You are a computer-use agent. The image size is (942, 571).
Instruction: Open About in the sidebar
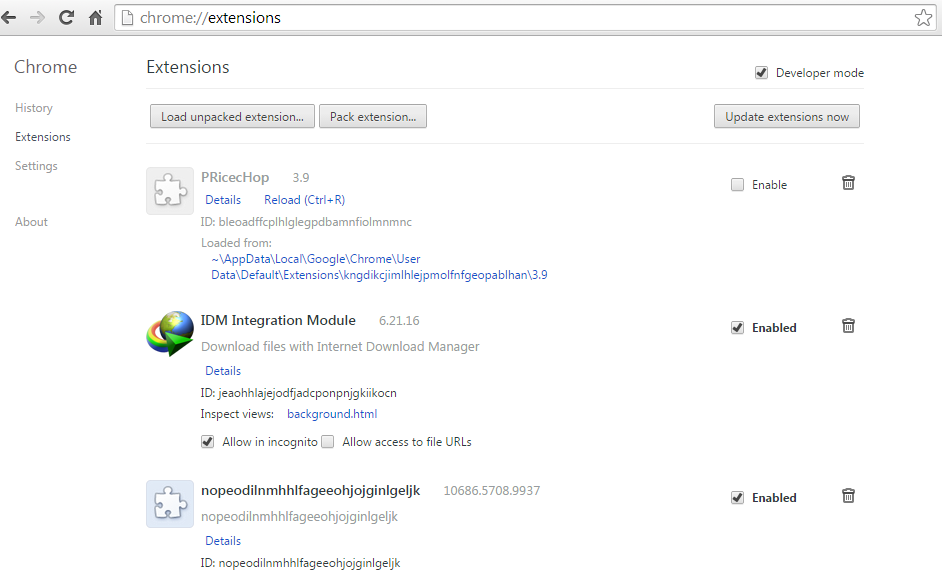[31, 222]
